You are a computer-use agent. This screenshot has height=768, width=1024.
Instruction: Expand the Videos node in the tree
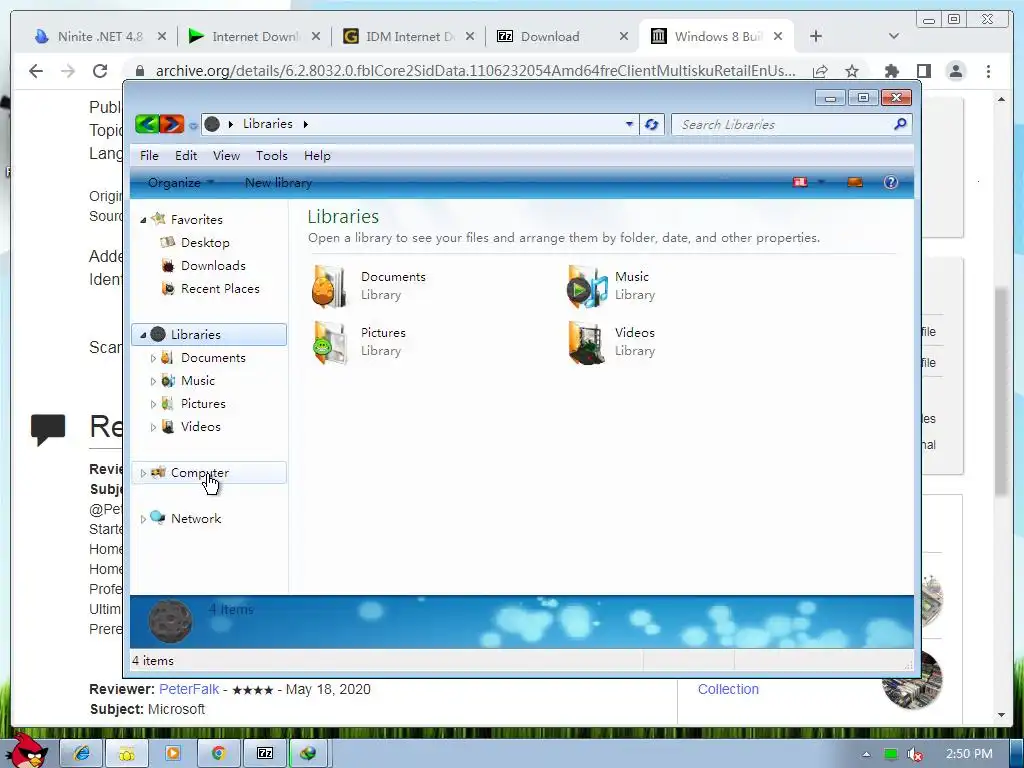pyautogui.click(x=153, y=427)
